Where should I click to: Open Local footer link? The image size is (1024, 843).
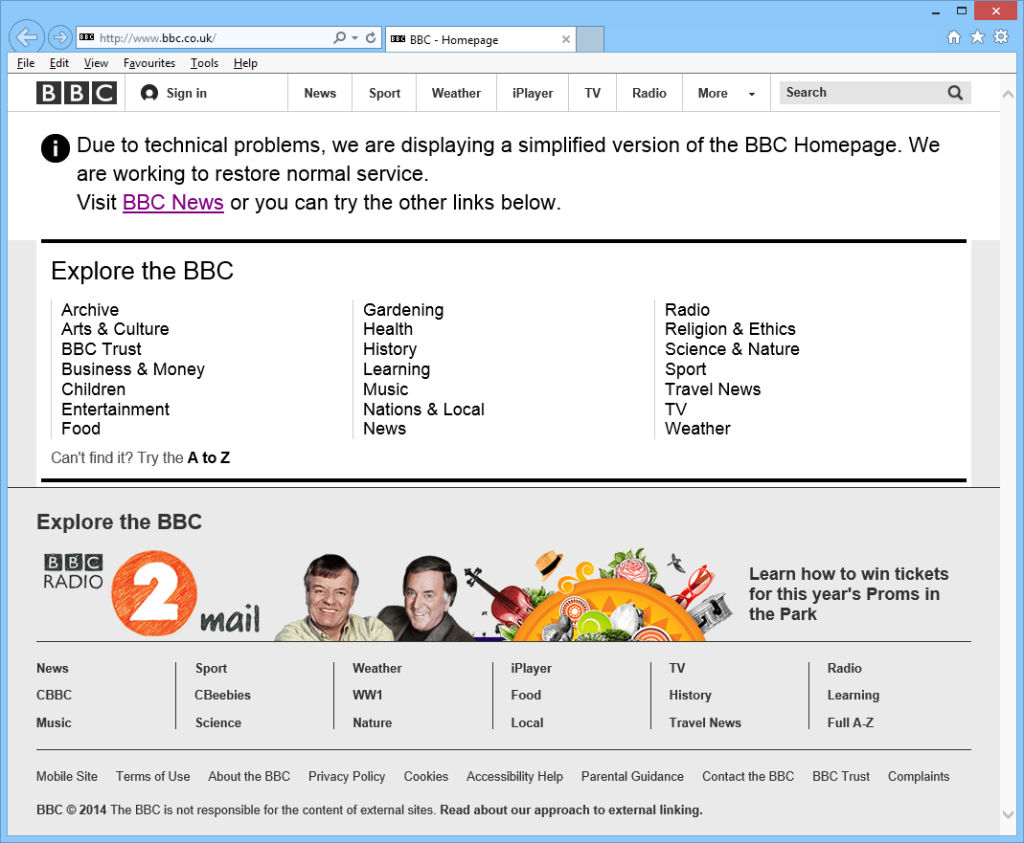pyautogui.click(x=527, y=723)
